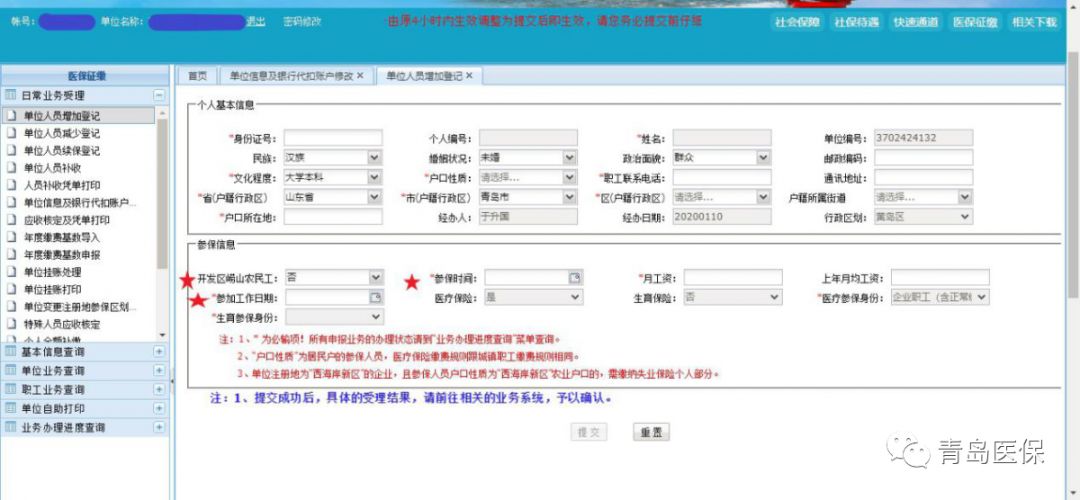
Task: Choose a 户口性质 from dropdown
Action: tap(569, 178)
